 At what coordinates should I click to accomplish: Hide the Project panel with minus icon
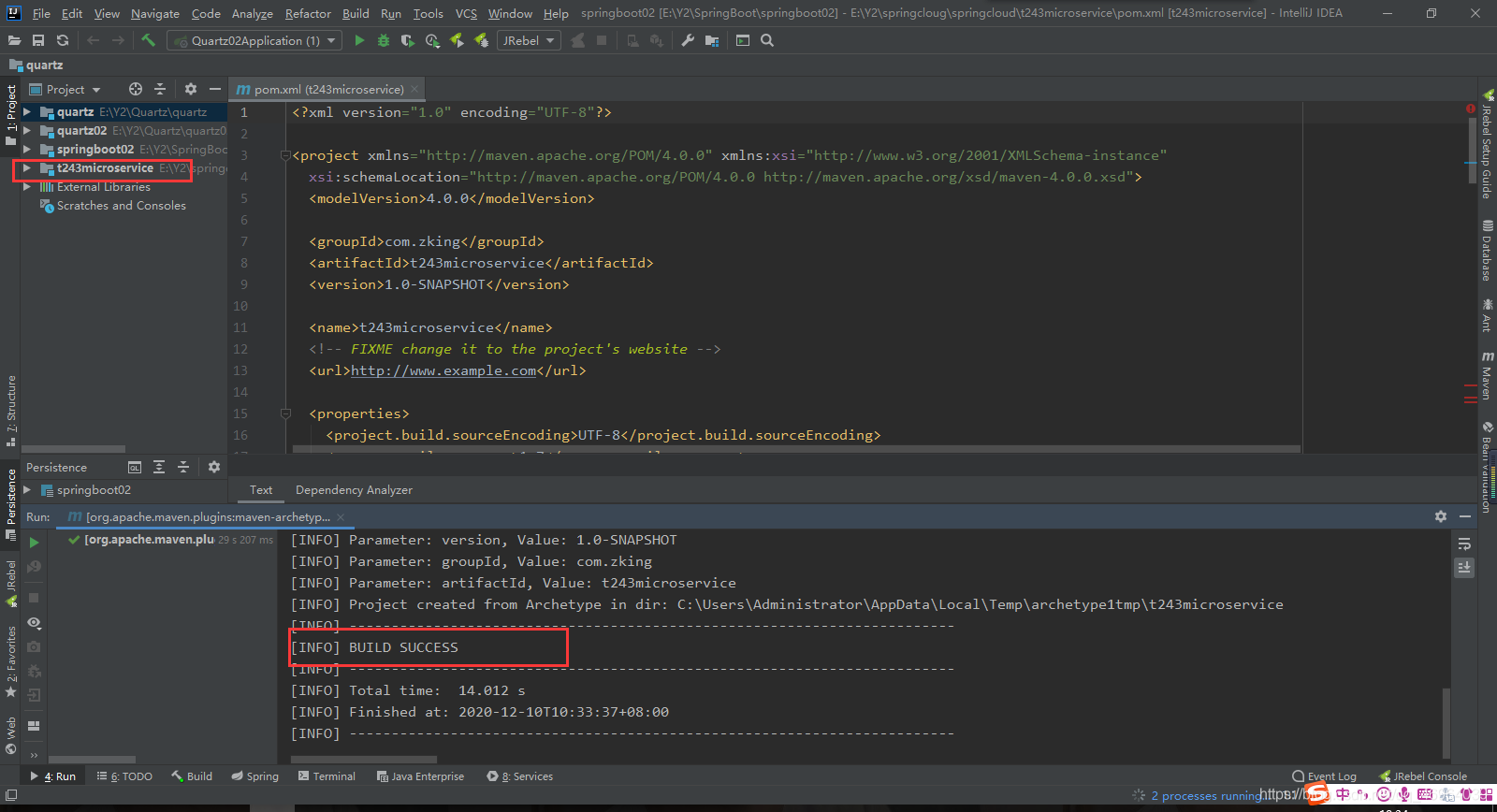[215, 89]
